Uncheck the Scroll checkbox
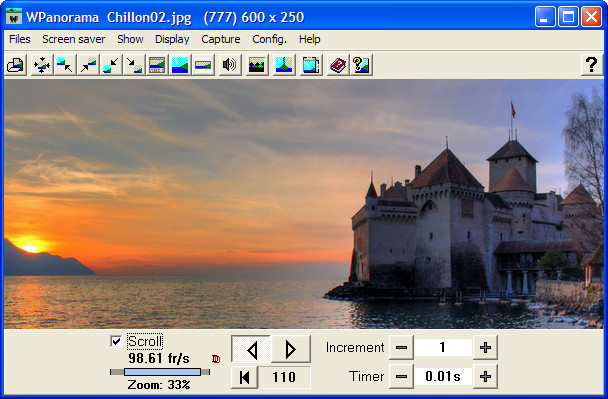 pos(116,341)
